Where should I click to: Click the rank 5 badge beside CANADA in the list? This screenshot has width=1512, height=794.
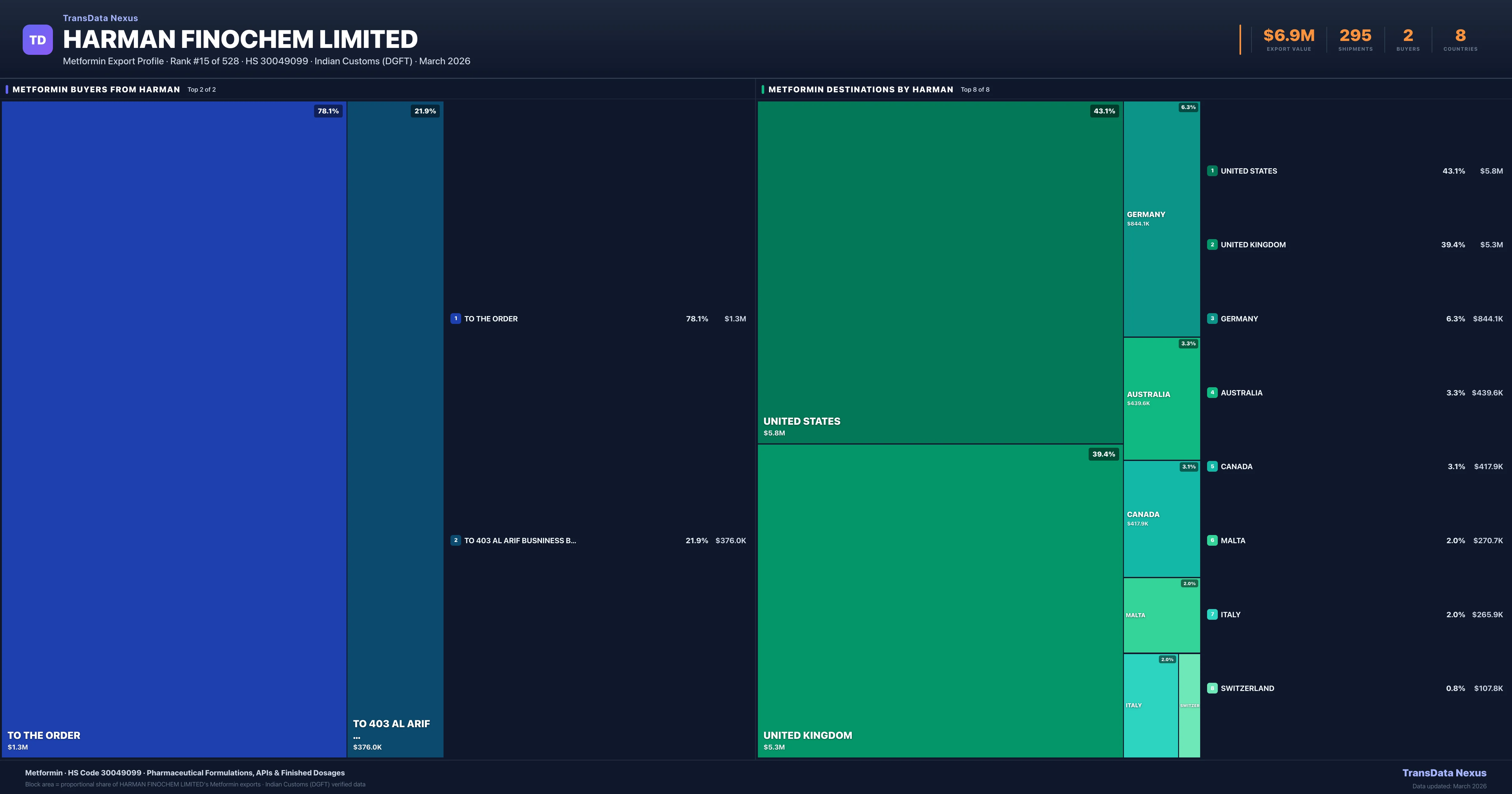(1212, 466)
